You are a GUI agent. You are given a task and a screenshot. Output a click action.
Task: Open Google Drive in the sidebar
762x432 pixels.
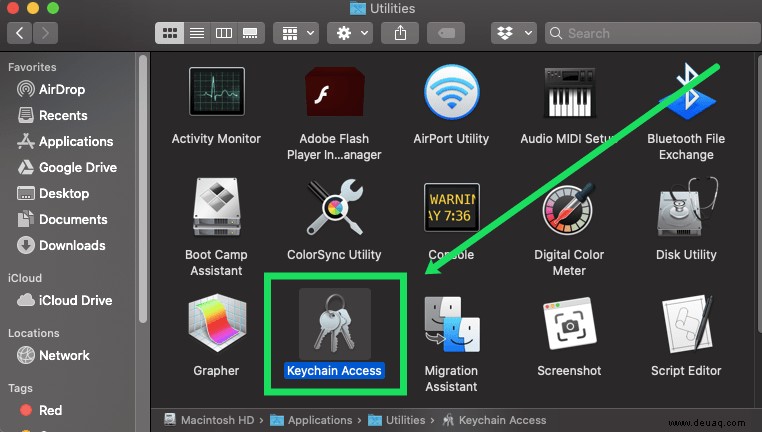click(67, 167)
